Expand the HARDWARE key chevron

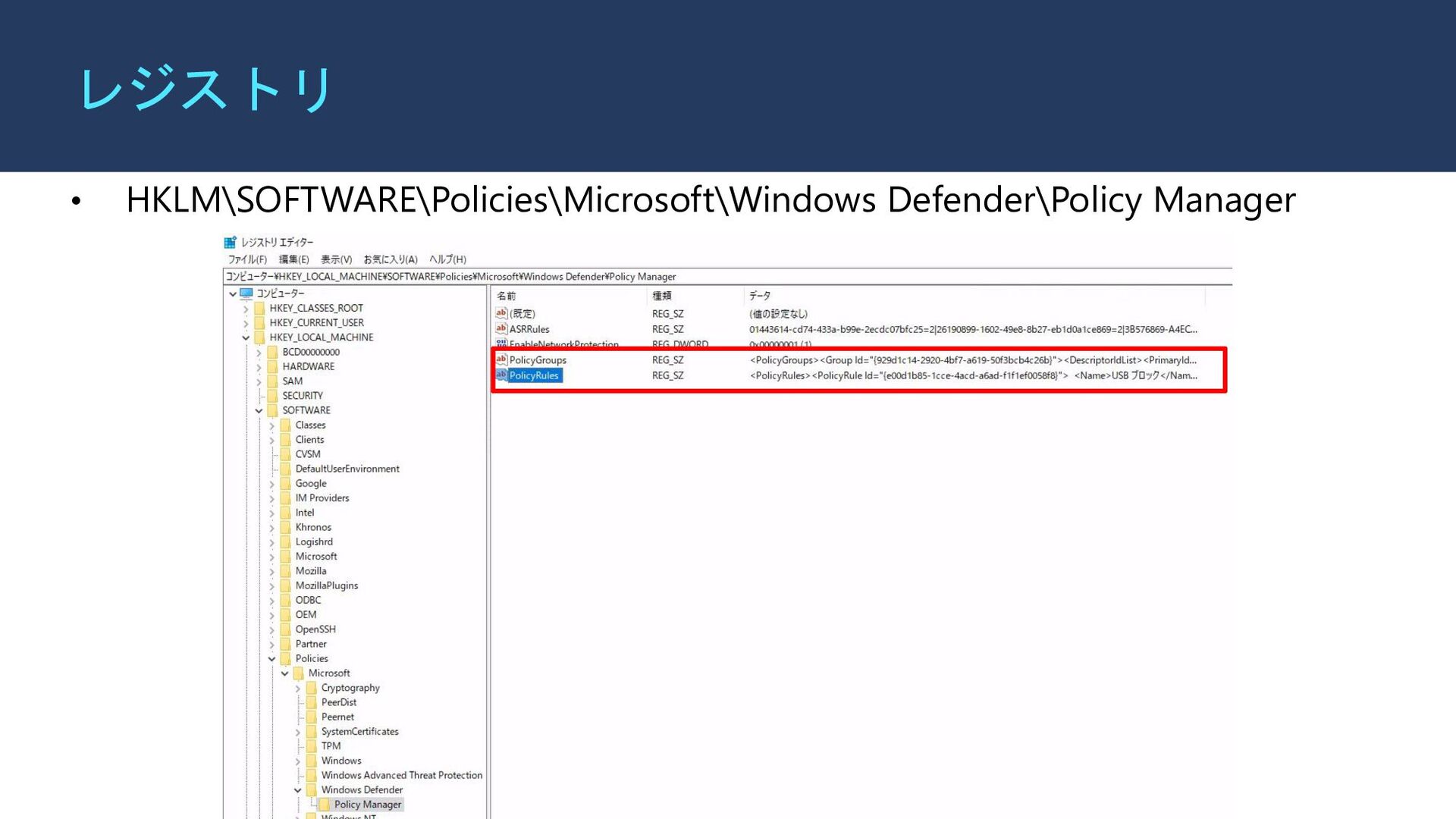tap(259, 367)
